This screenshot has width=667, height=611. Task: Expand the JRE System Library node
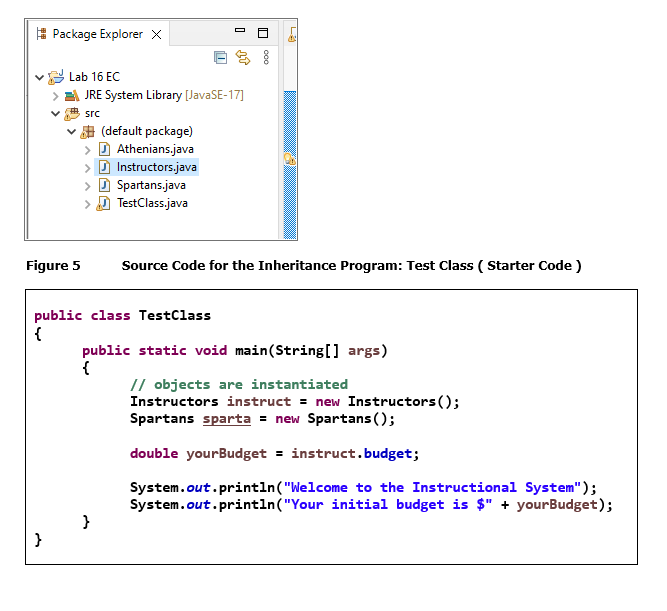pyautogui.click(x=55, y=96)
